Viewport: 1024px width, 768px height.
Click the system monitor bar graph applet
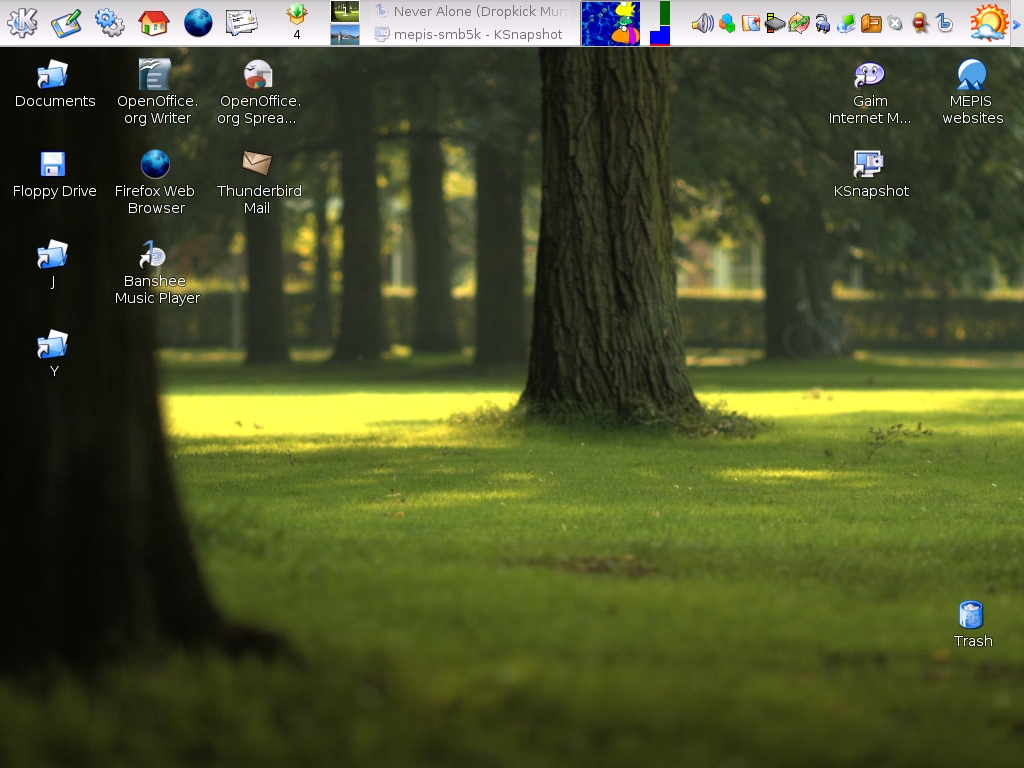[660, 23]
